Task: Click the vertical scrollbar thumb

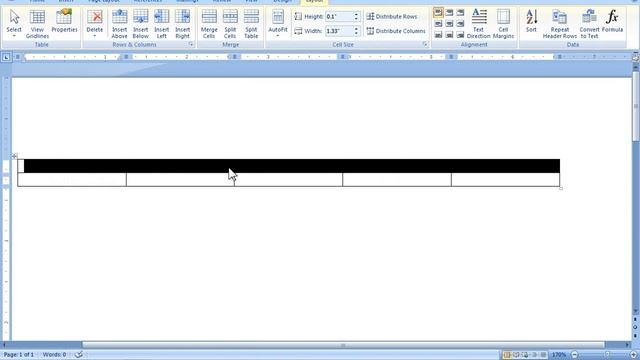Action: pos(636,107)
